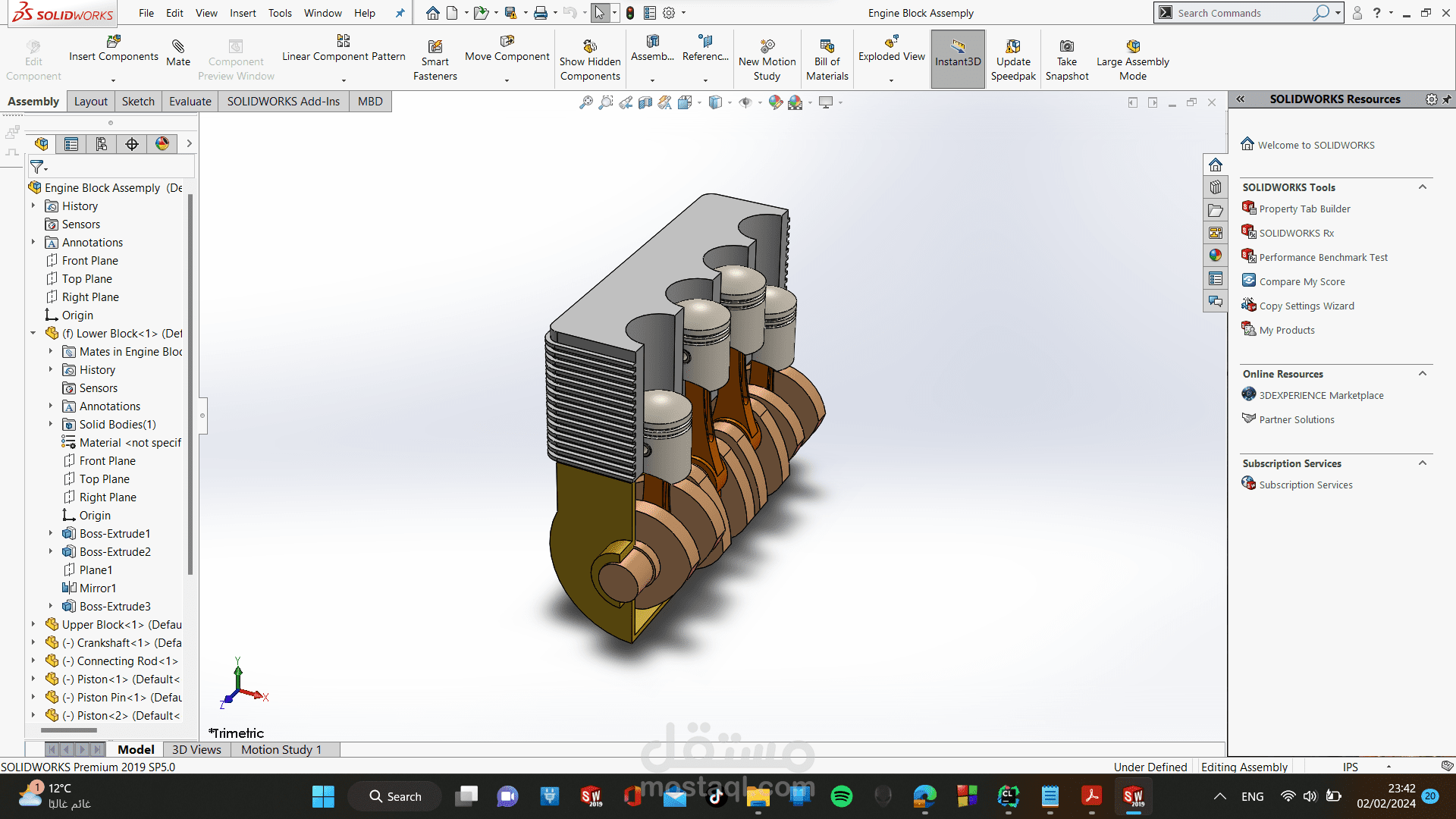Switch to the Sketch tab
Screen dimensions: 1456x819
(x=138, y=102)
